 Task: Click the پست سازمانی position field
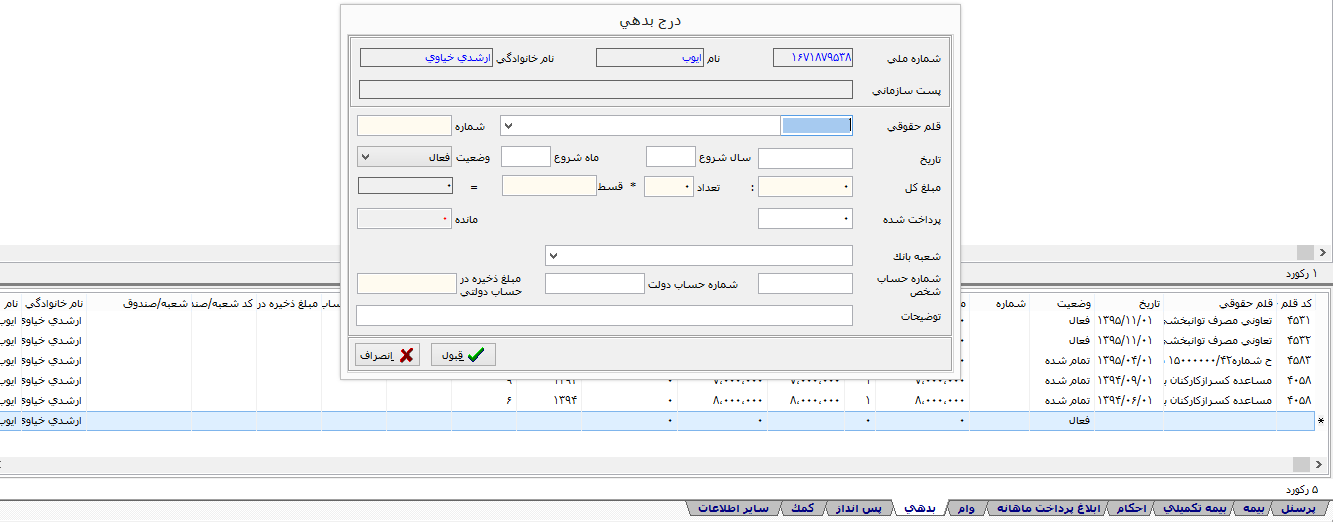pos(606,90)
